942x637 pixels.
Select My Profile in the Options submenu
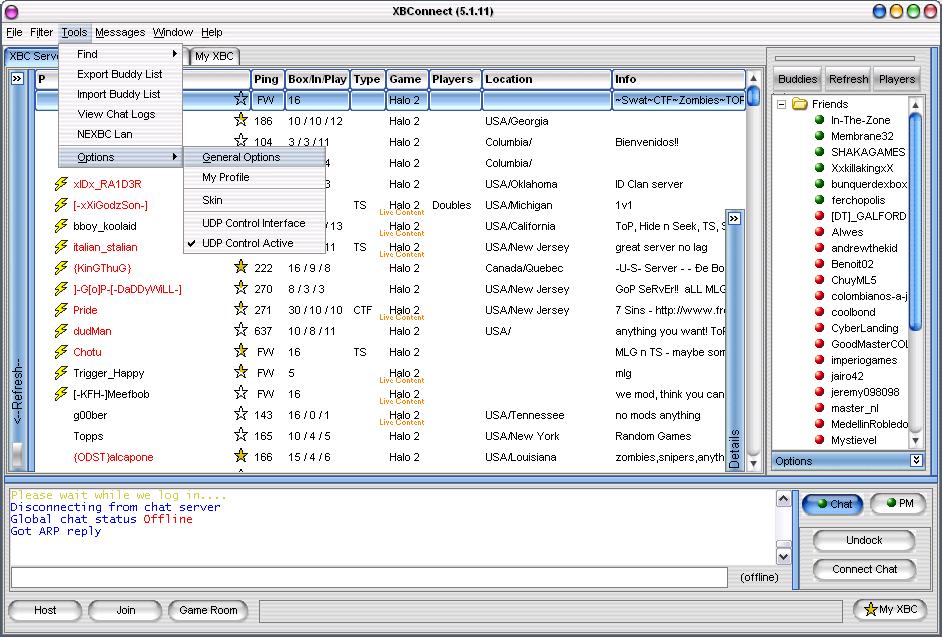point(255,177)
